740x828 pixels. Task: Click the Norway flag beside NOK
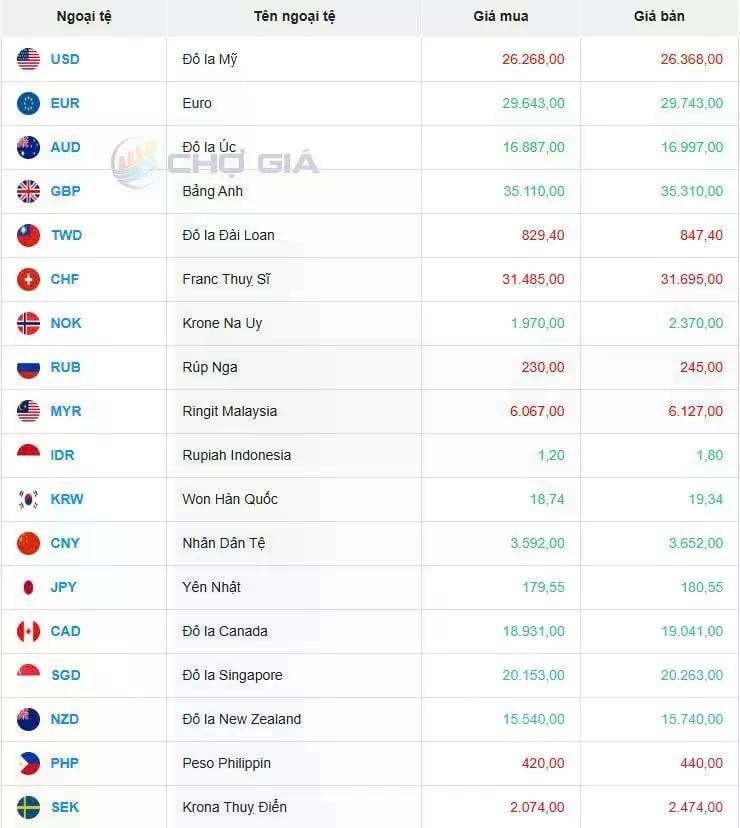pos(29,323)
